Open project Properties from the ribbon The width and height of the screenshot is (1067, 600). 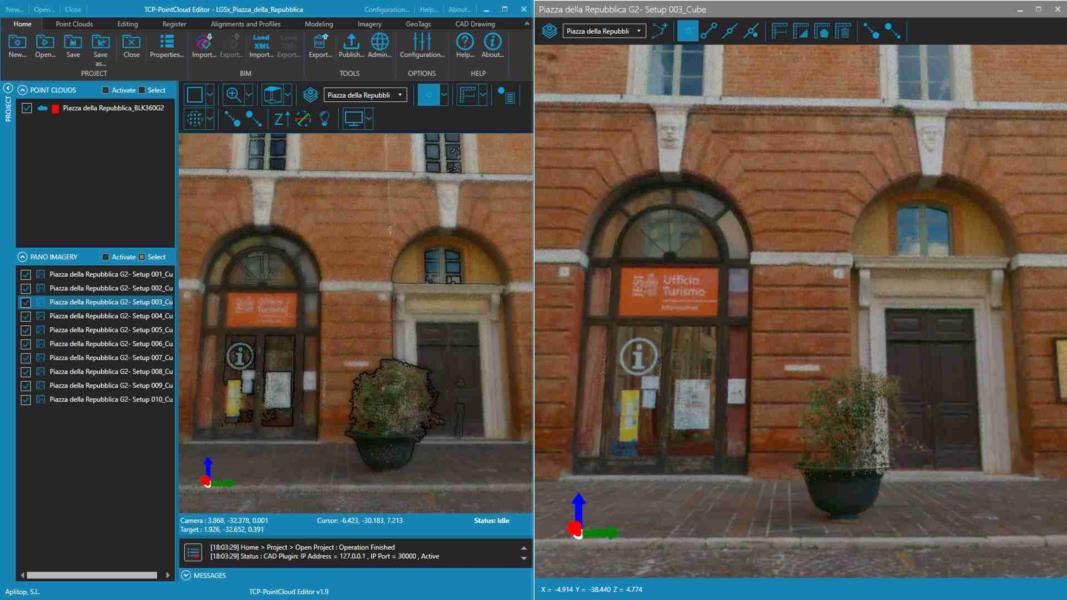[166, 46]
